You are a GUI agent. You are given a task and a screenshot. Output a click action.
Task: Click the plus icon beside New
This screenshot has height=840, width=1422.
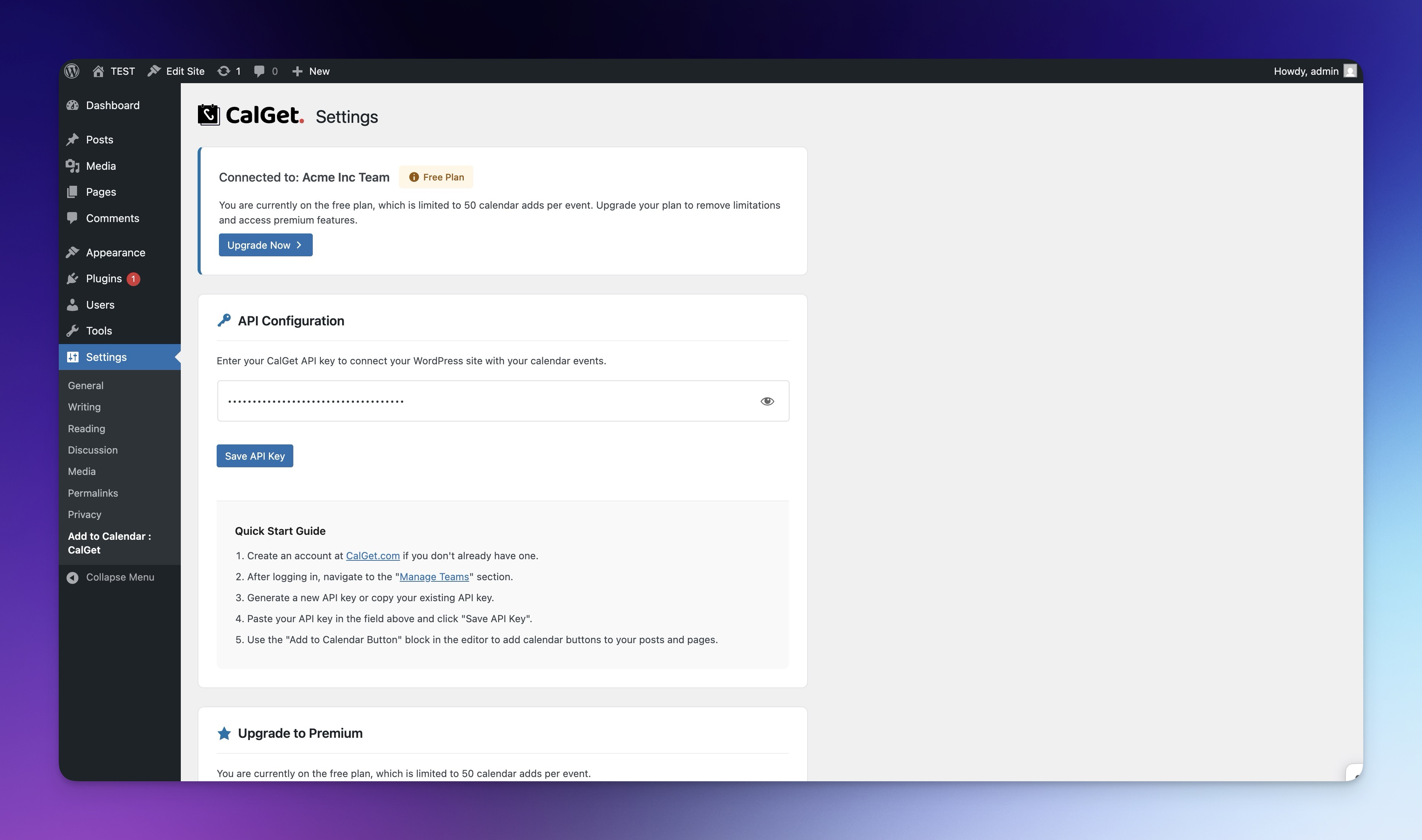coord(297,71)
